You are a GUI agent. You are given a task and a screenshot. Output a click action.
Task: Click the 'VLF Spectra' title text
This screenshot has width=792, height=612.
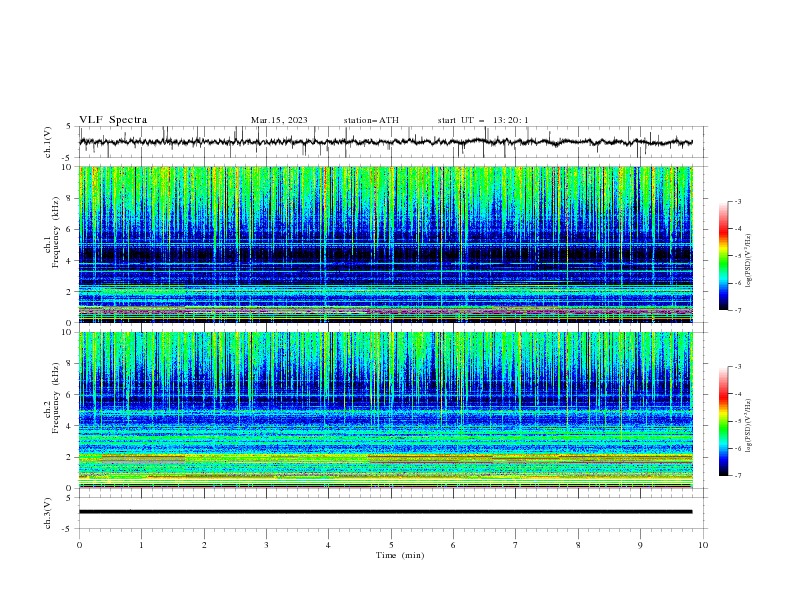(113, 120)
